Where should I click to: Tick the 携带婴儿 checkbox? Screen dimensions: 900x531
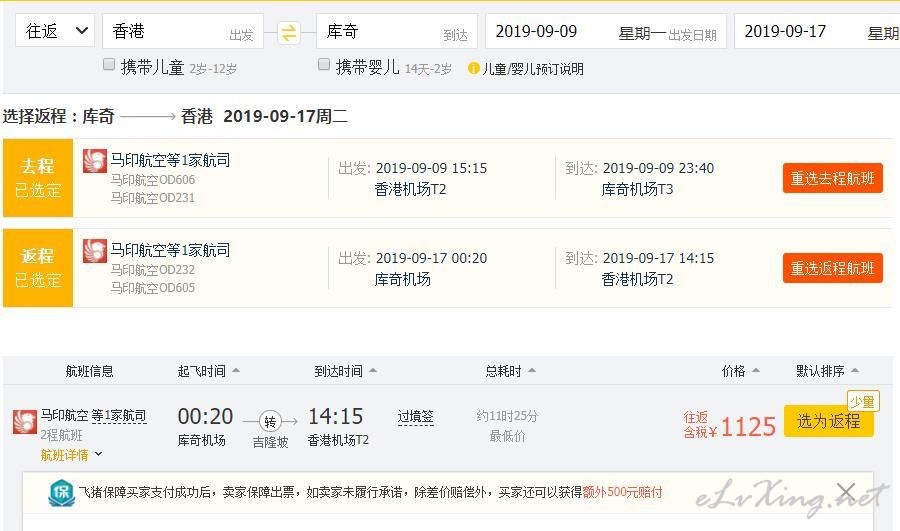324,65
